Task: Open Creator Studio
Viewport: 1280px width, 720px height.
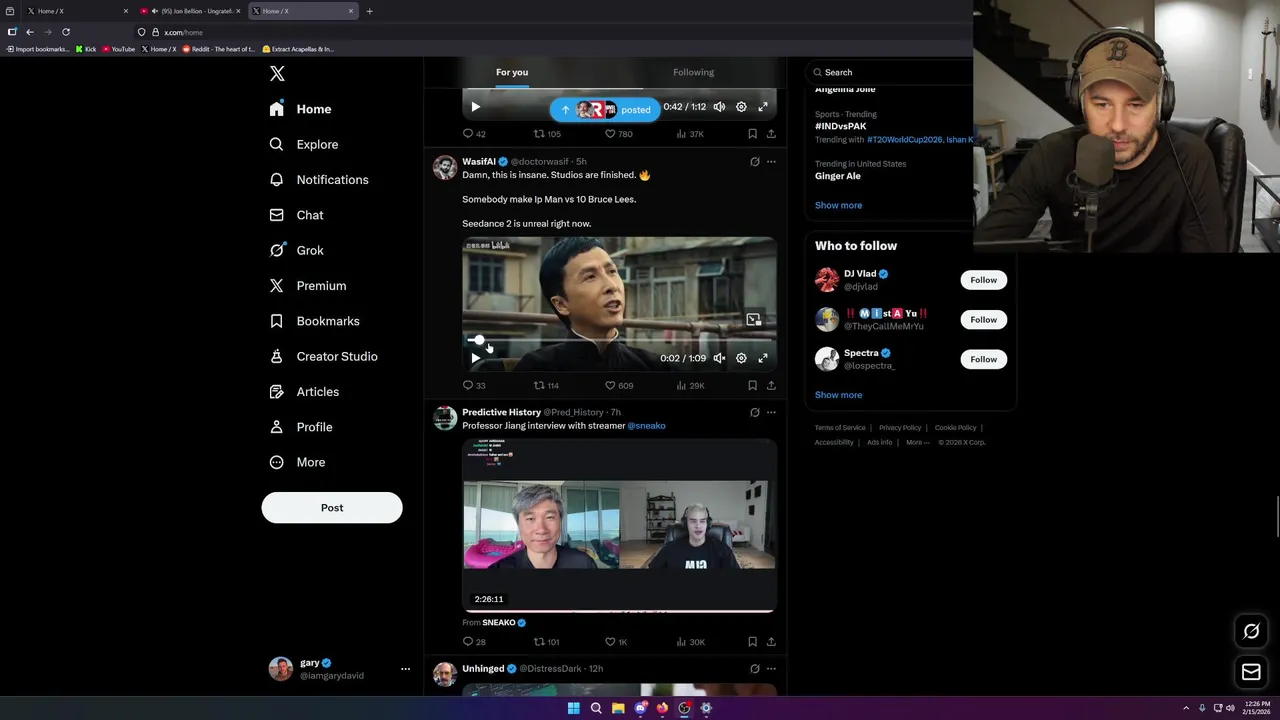Action: pyautogui.click(x=324, y=356)
